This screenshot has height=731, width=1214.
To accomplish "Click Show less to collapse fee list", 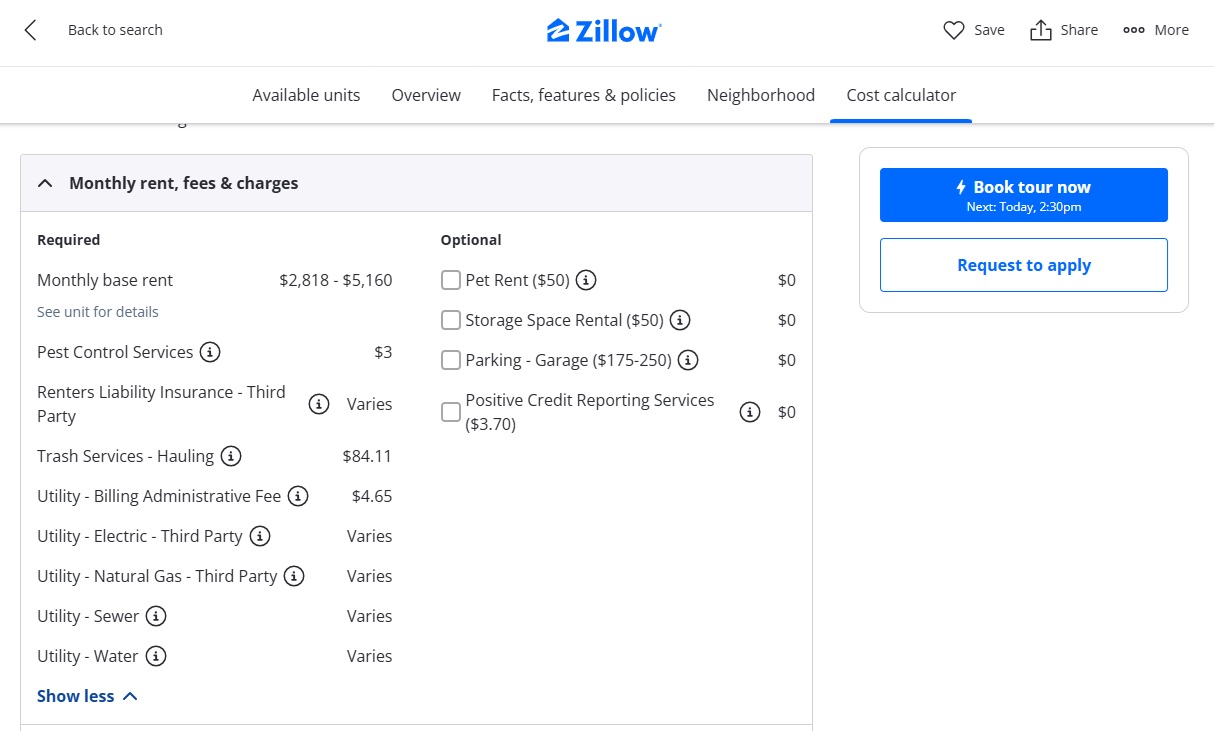I will [87, 696].
